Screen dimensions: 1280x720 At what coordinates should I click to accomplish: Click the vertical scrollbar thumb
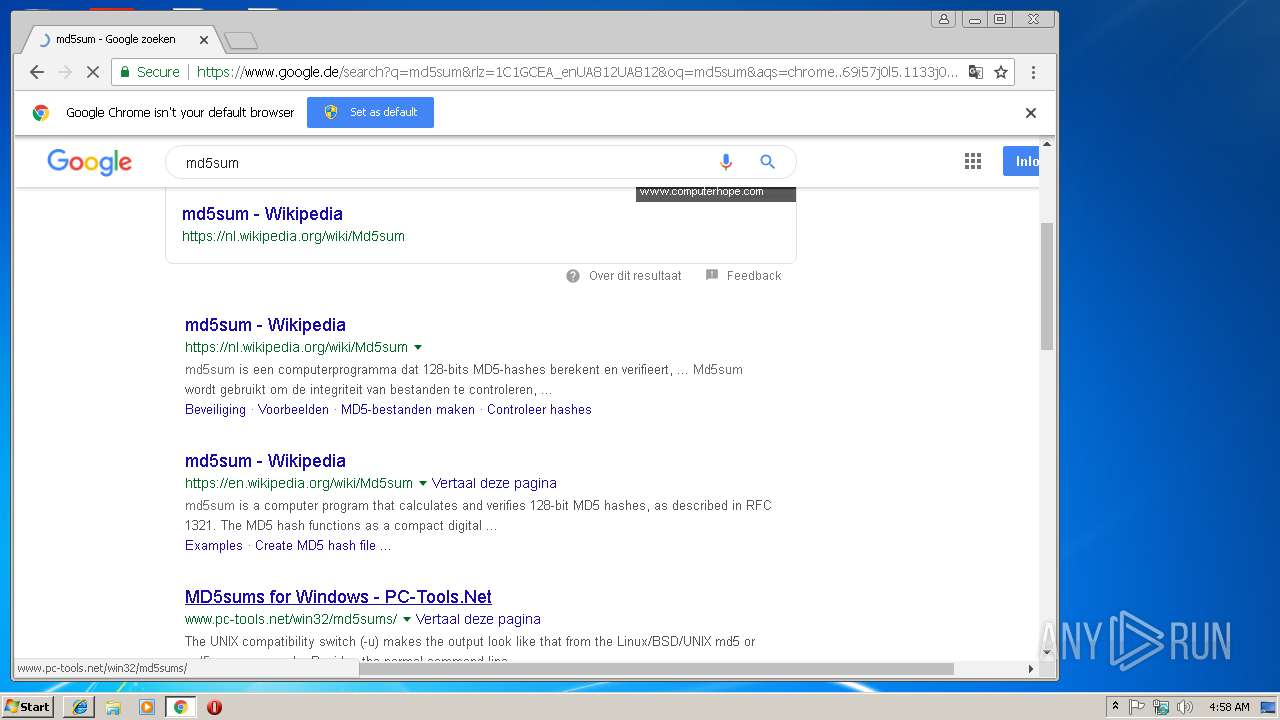(1047, 285)
